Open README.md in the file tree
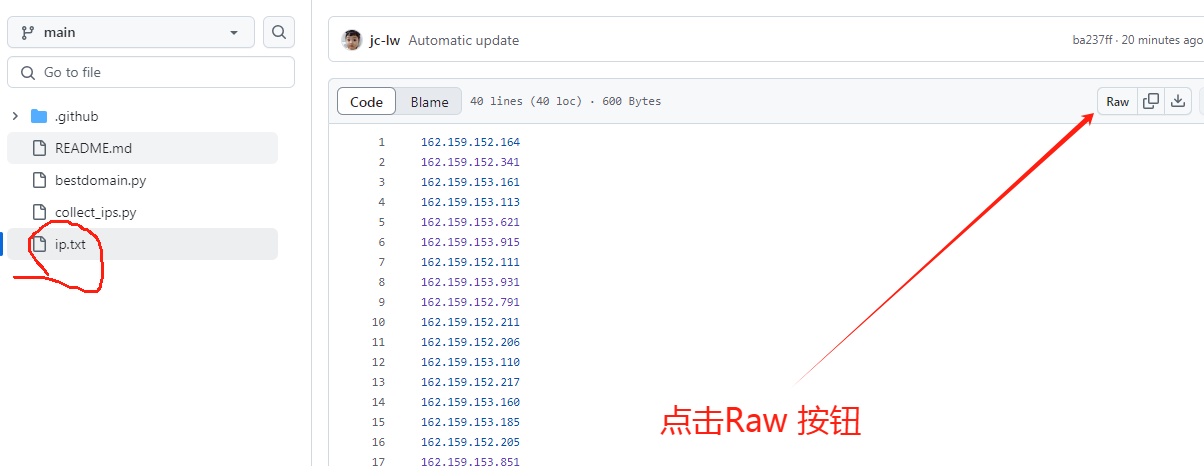The width and height of the screenshot is (1204, 466). click(93, 148)
